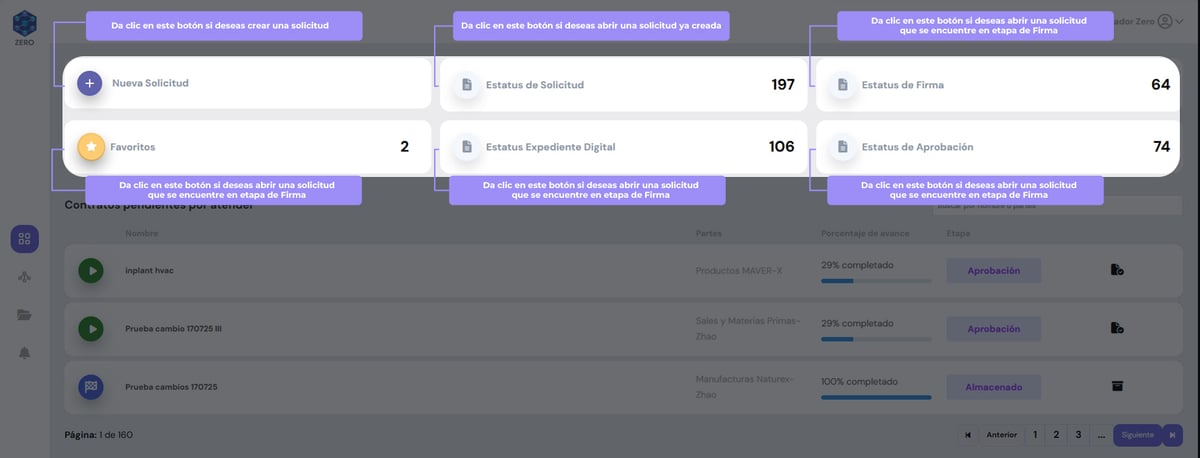Image resolution: width=1200 pixels, height=458 pixels.
Task: Open the Estatus Expediente Digital card
Action: pyautogui.click(x=623, y=147)
